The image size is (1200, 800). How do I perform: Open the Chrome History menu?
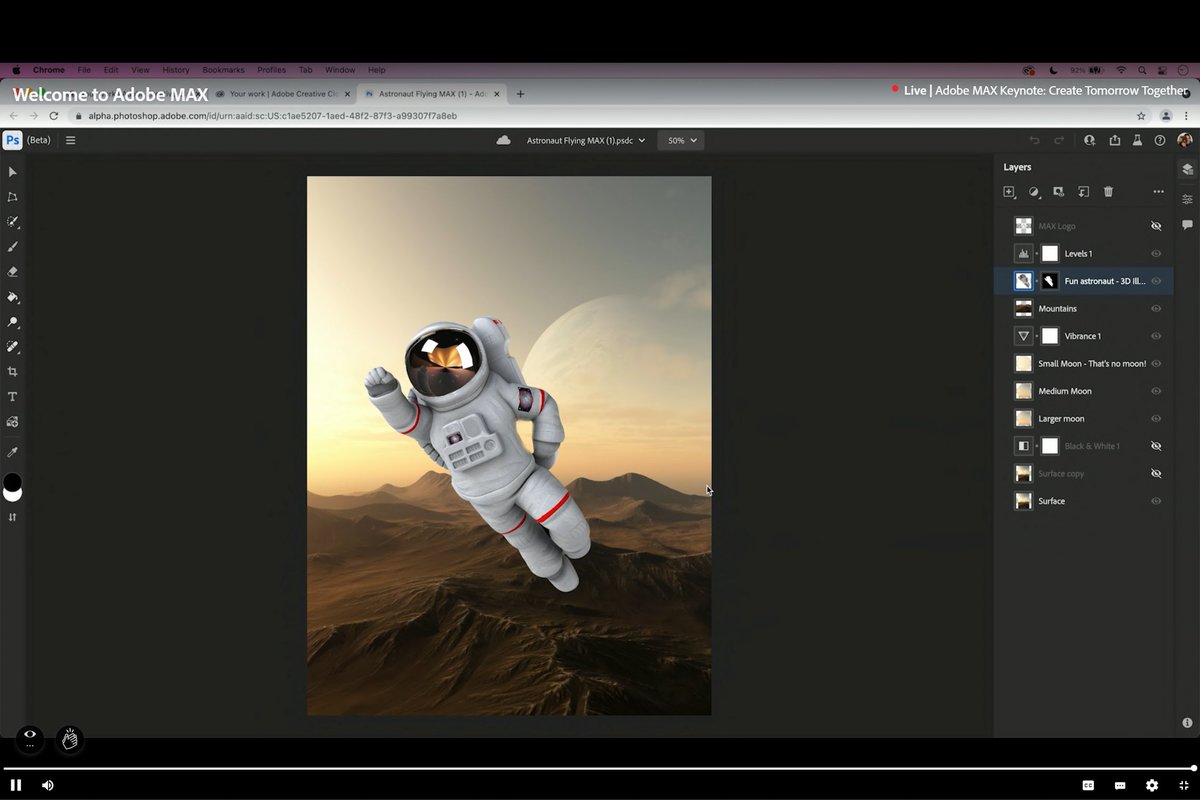point(176,70)
